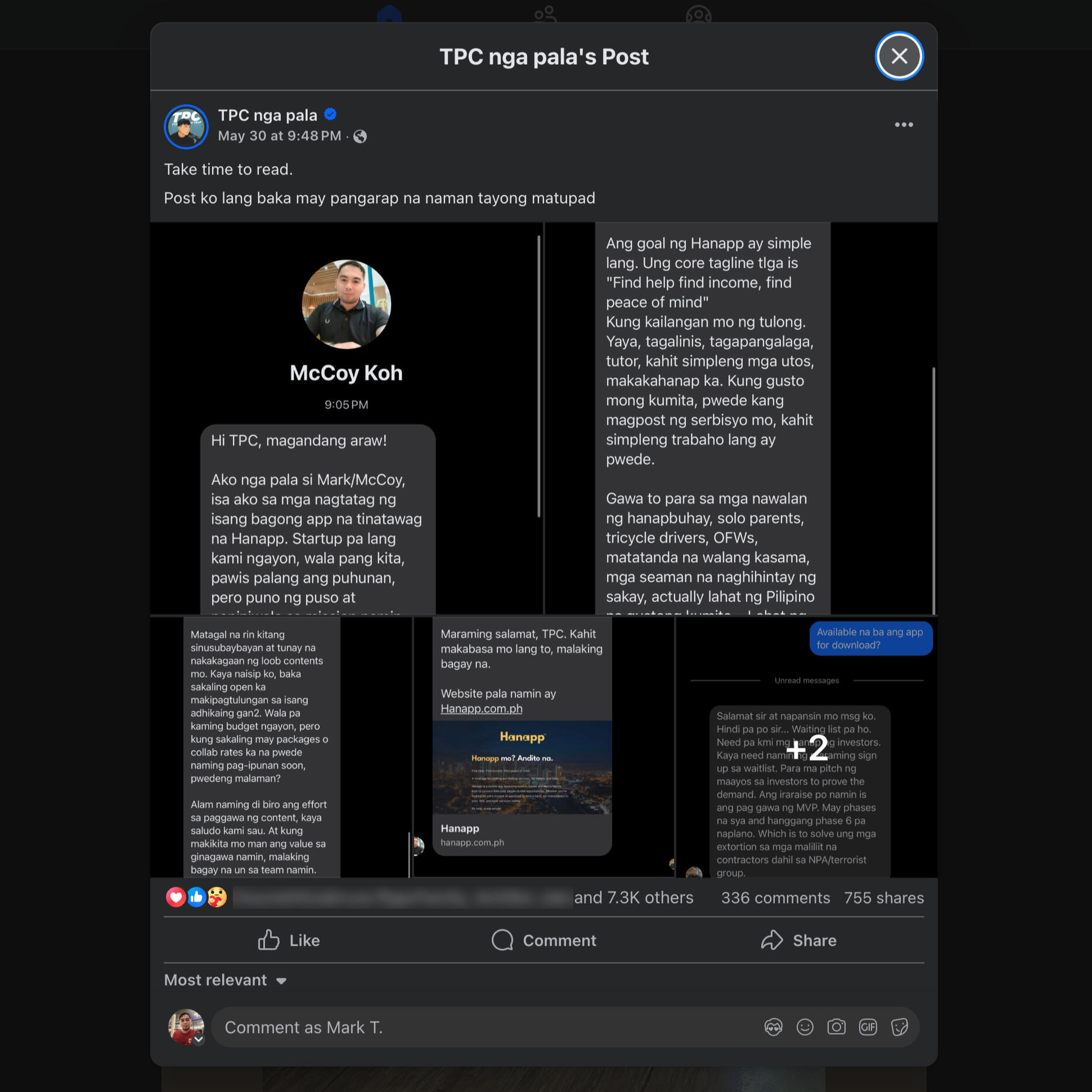Open the Hanapp.com.ph website preview photo
The height and width of the screenshot is (1092, 1092).
(x=543, y=747)
